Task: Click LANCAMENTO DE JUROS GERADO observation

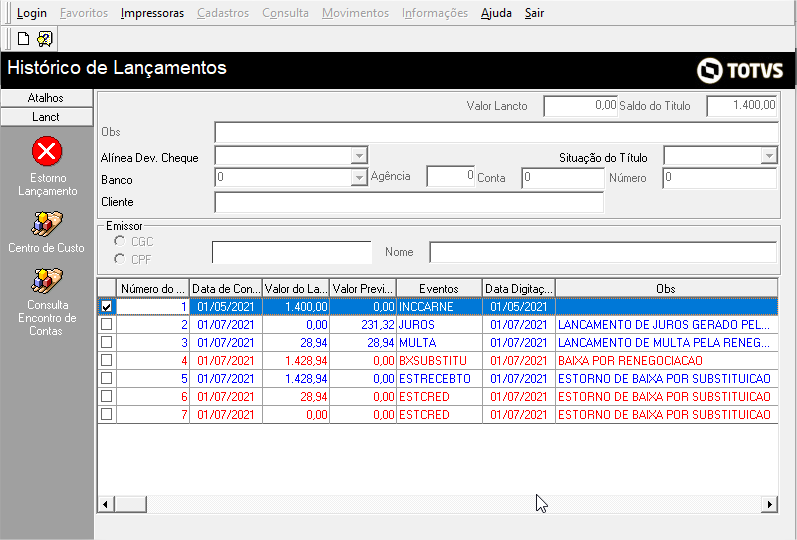Action: pos(664,324)
